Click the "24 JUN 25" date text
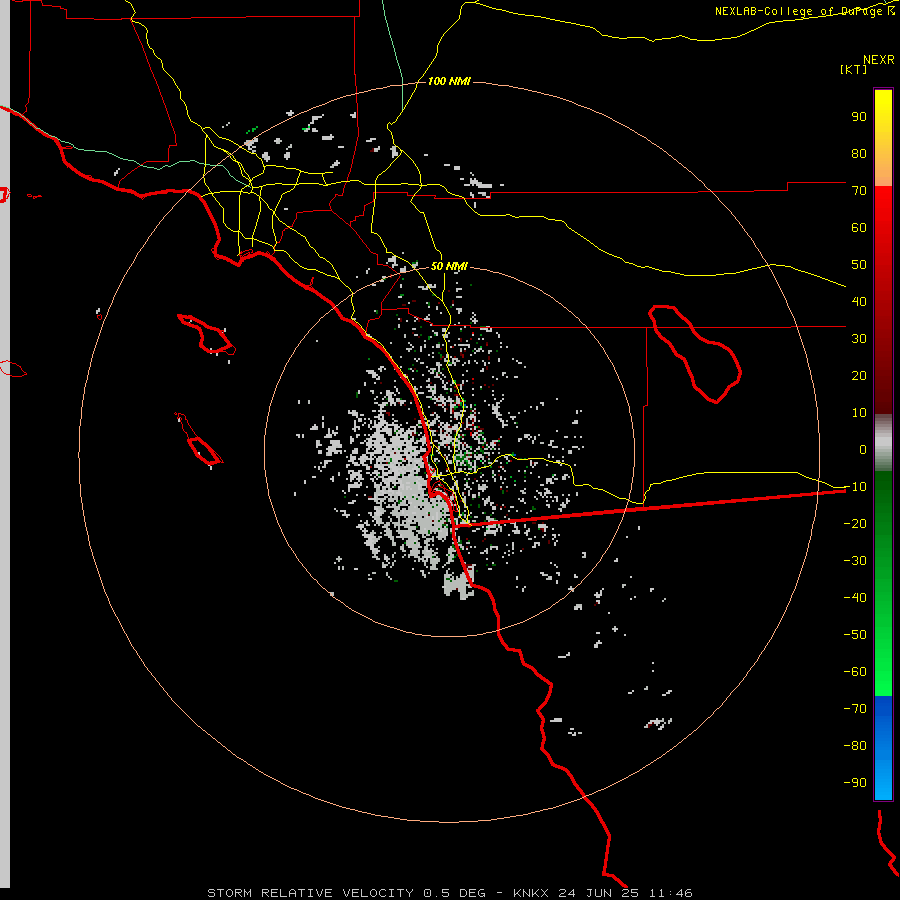Viewport: 900px width, 900px height. 599,893
